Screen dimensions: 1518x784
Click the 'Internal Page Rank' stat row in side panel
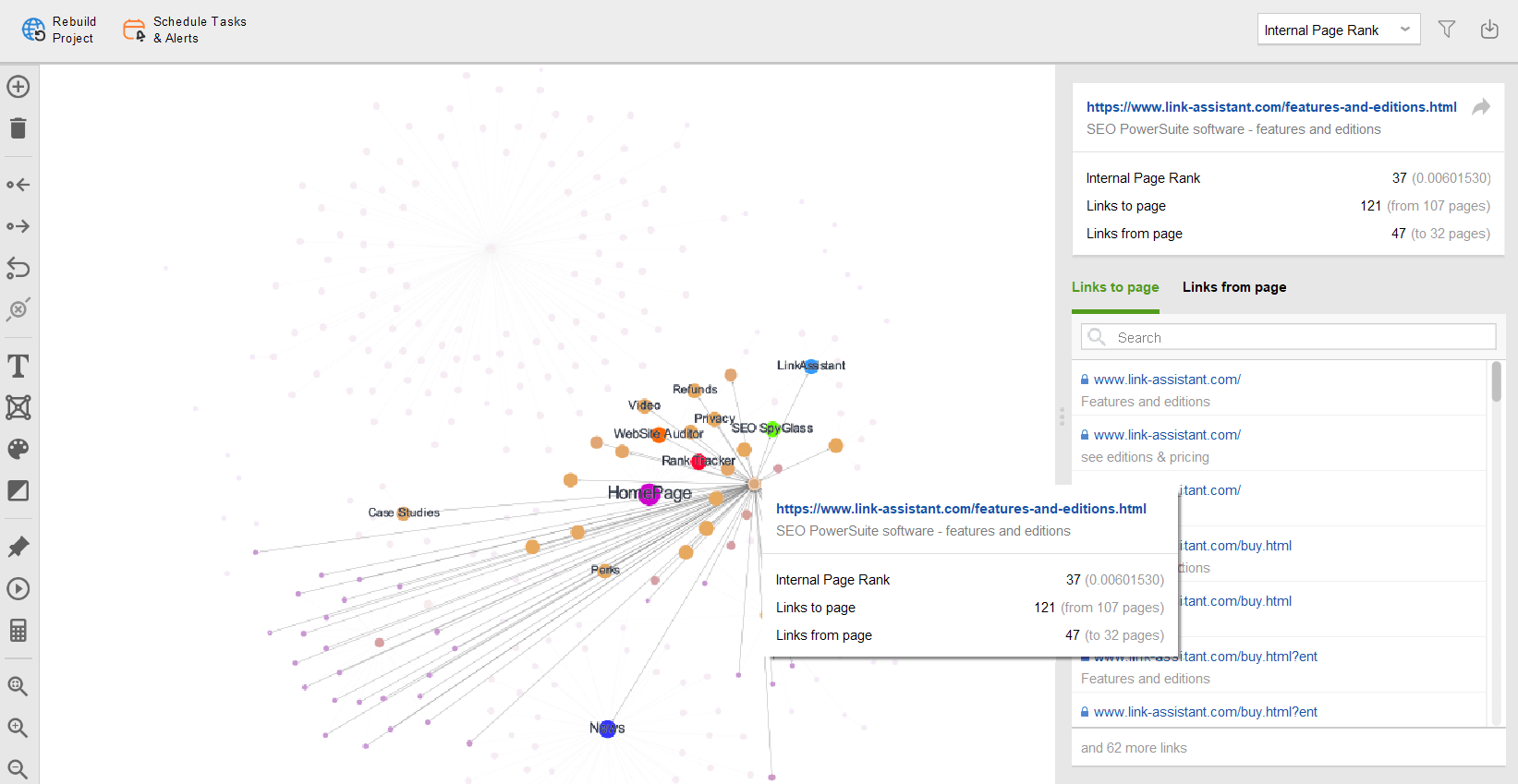point(1288,178)
